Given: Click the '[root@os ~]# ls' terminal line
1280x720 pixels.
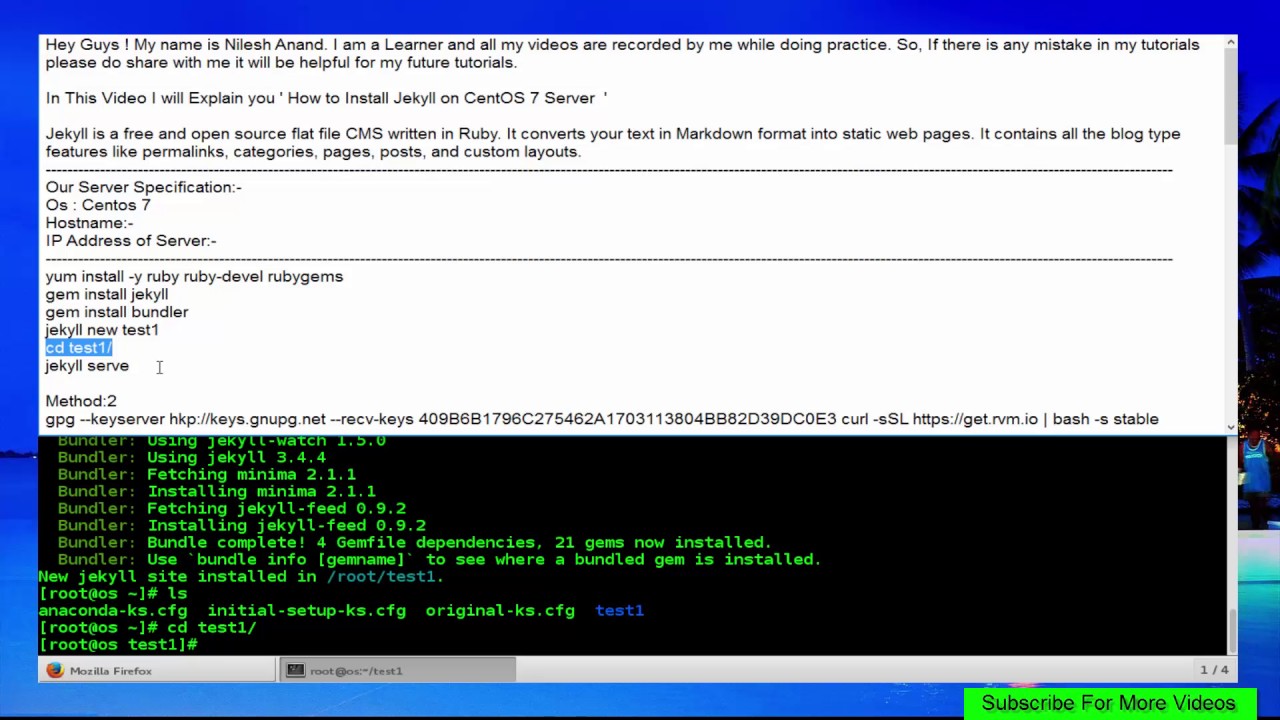Looking at the screenshot, I should (112, 593).
